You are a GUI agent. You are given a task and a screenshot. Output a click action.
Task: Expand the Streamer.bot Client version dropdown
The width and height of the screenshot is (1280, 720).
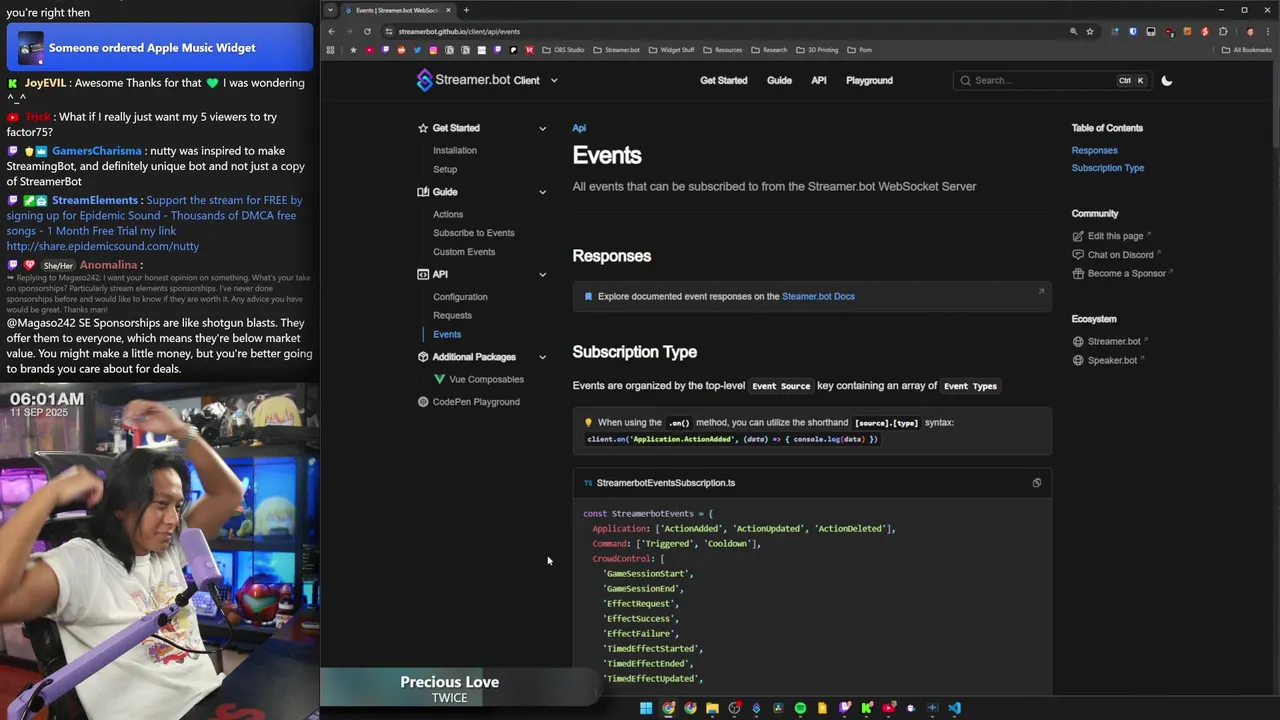pos(554,80)
